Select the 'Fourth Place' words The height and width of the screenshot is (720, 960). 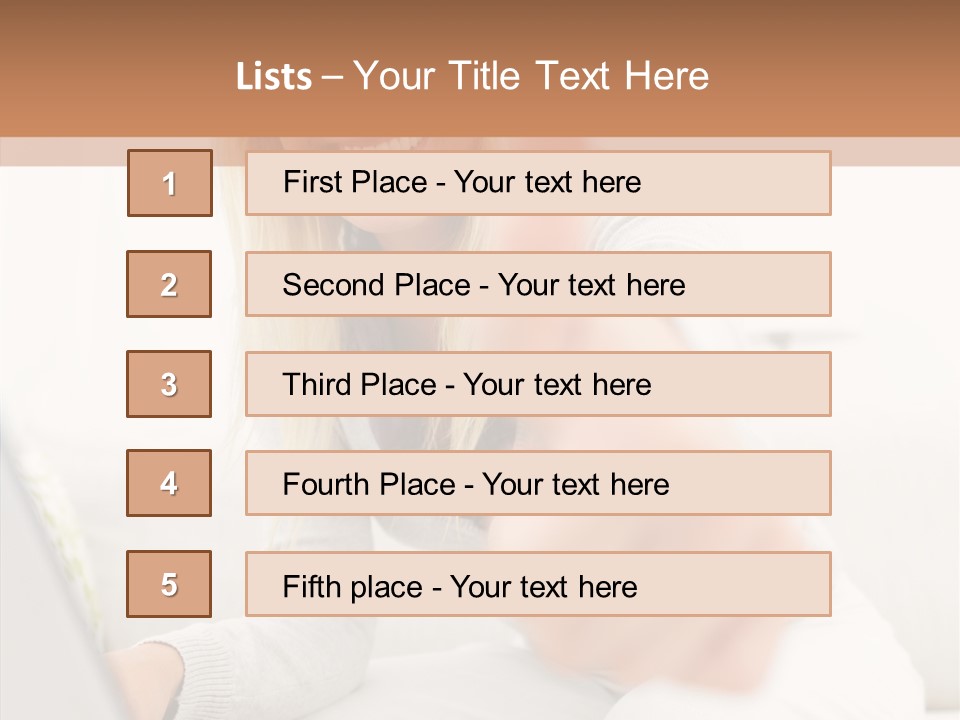pos(368,485)
